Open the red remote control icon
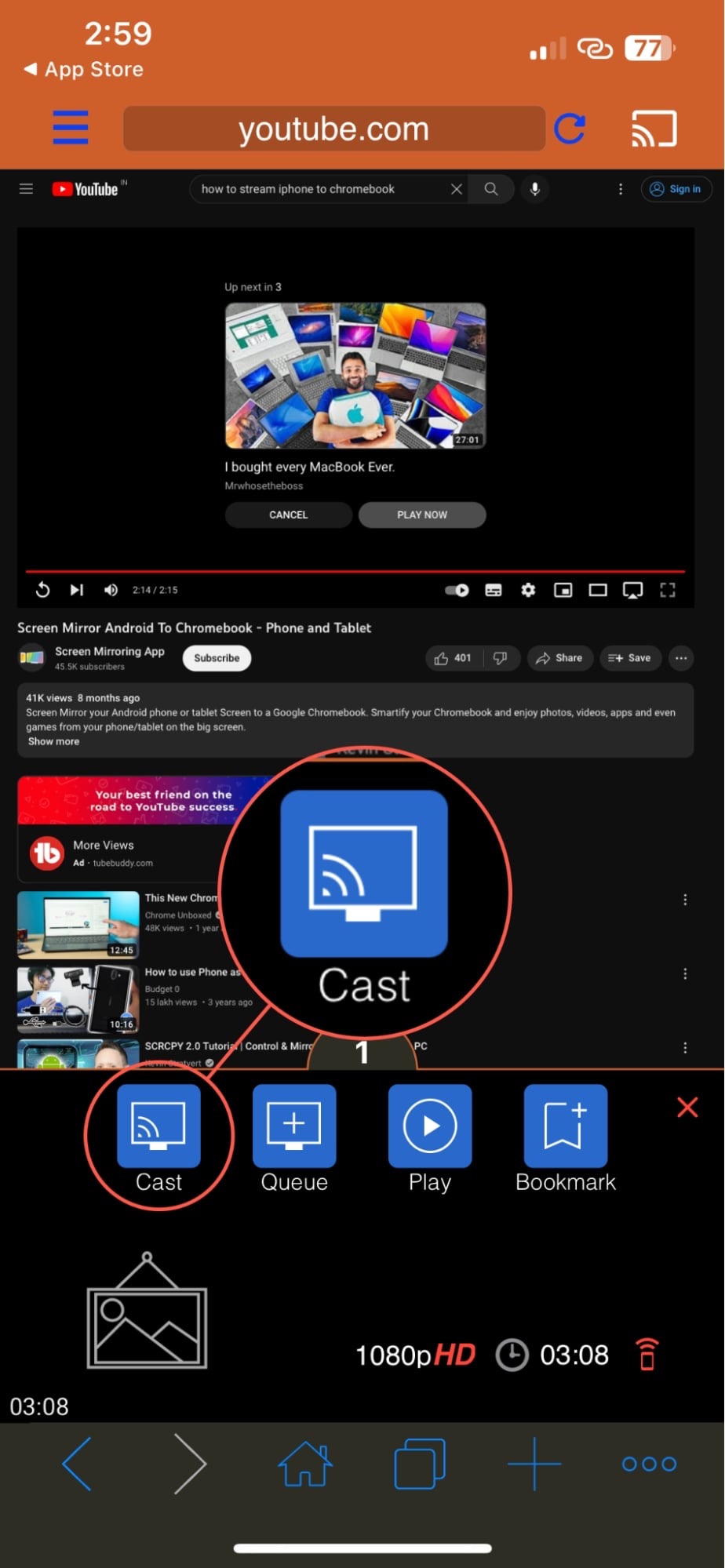The width and height of the screenshot is (725, 1568). [647, 1354]
